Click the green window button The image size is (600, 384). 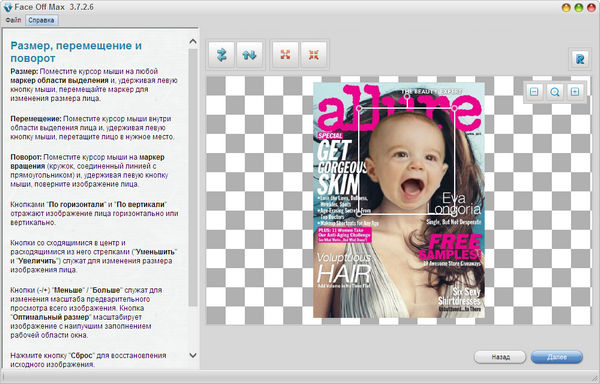pos(579,7)
